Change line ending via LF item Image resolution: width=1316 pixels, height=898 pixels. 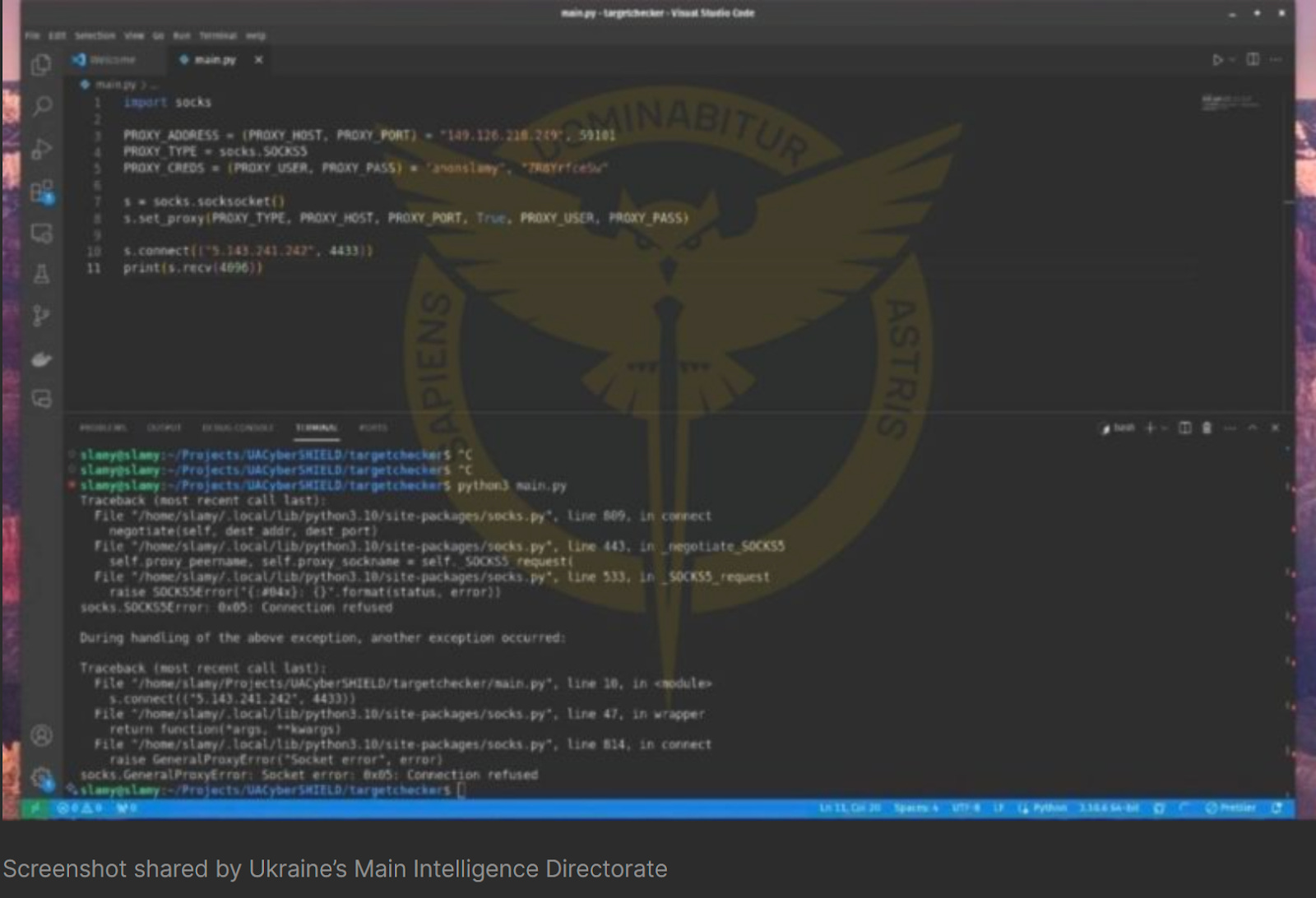(x=998, y=808)
